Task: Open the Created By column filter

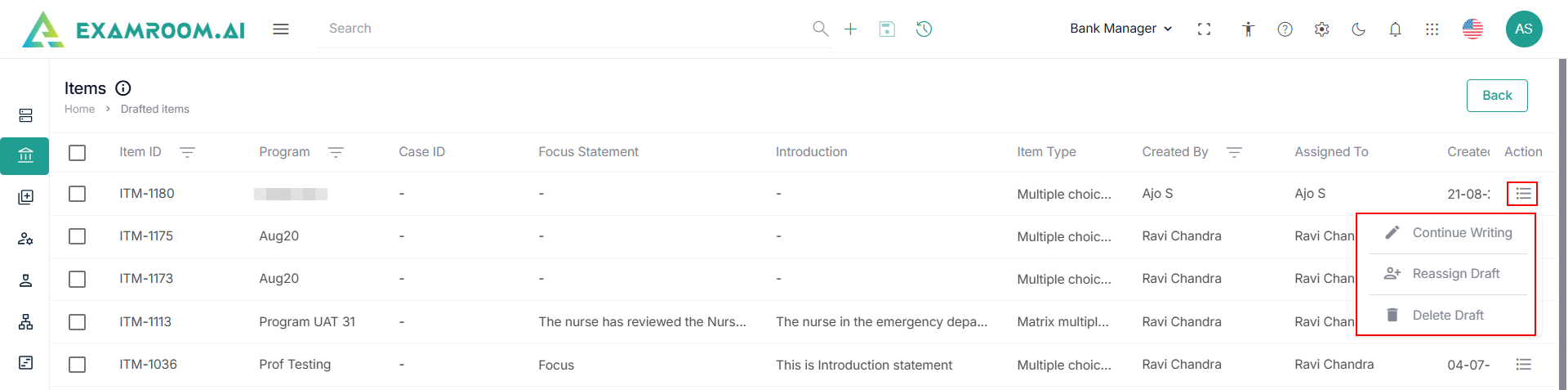Action: (1234, 153)
